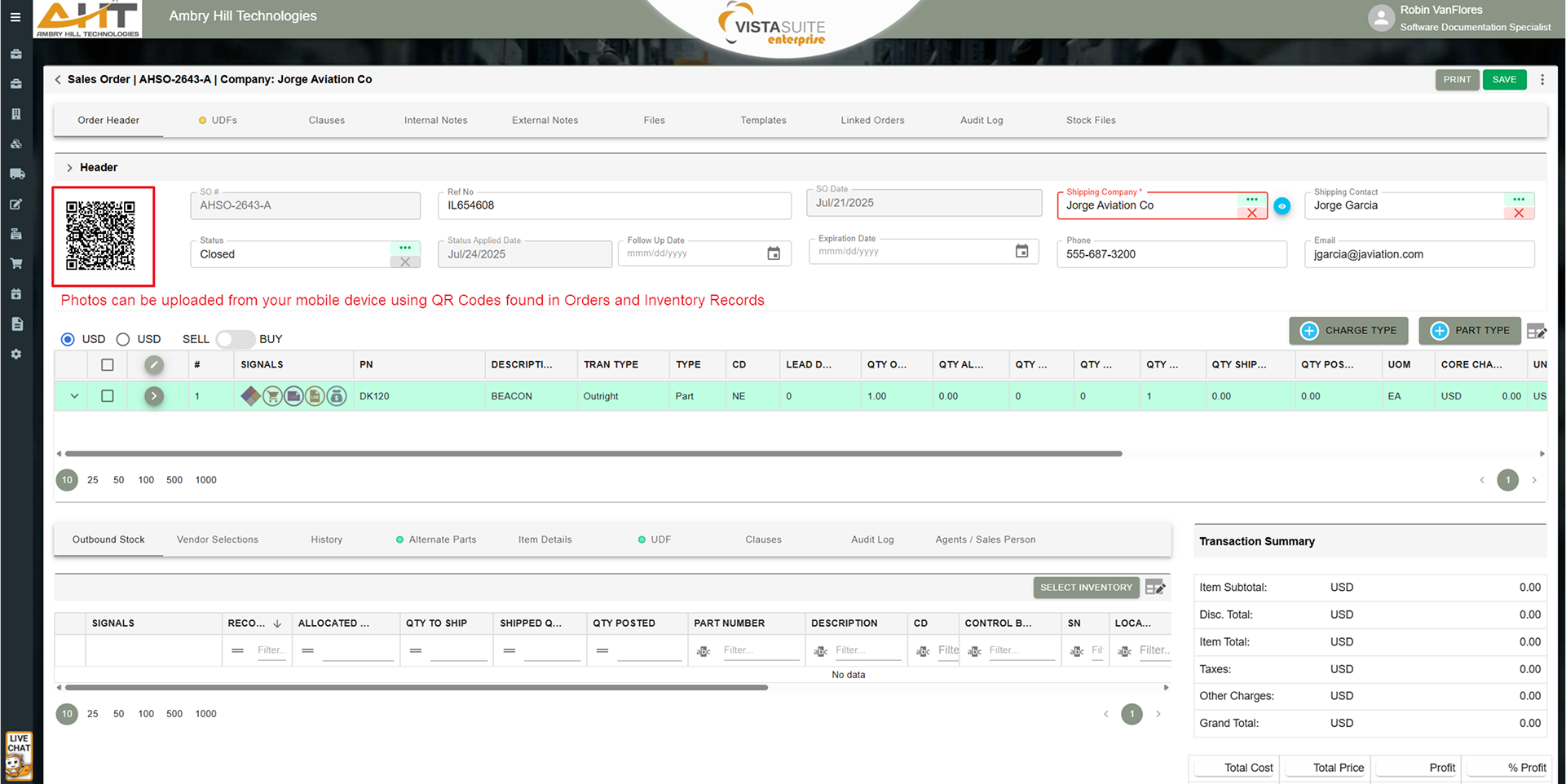This screenshot has width=1566, height=784.
Task: Clear Shipping Contact with red X
Action: click(1518, 214)
